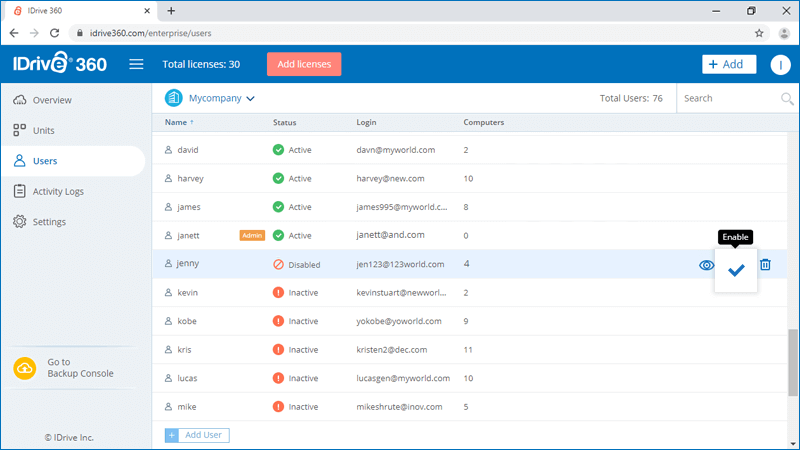Click email yokobe@yoworld.com
The width and height of the screenshot is (800, 450).
click(x=398, y=321)
